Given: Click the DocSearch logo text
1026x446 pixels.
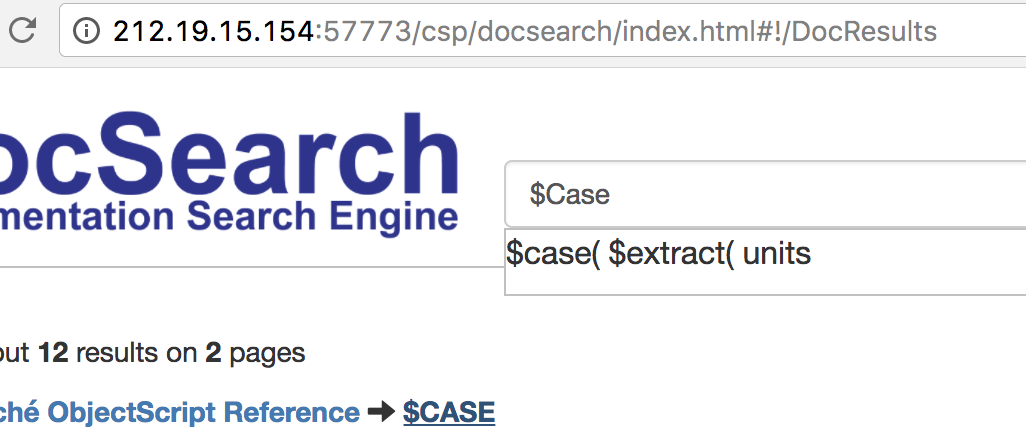Looking at the screenshot, I should (x=228, y=155).
